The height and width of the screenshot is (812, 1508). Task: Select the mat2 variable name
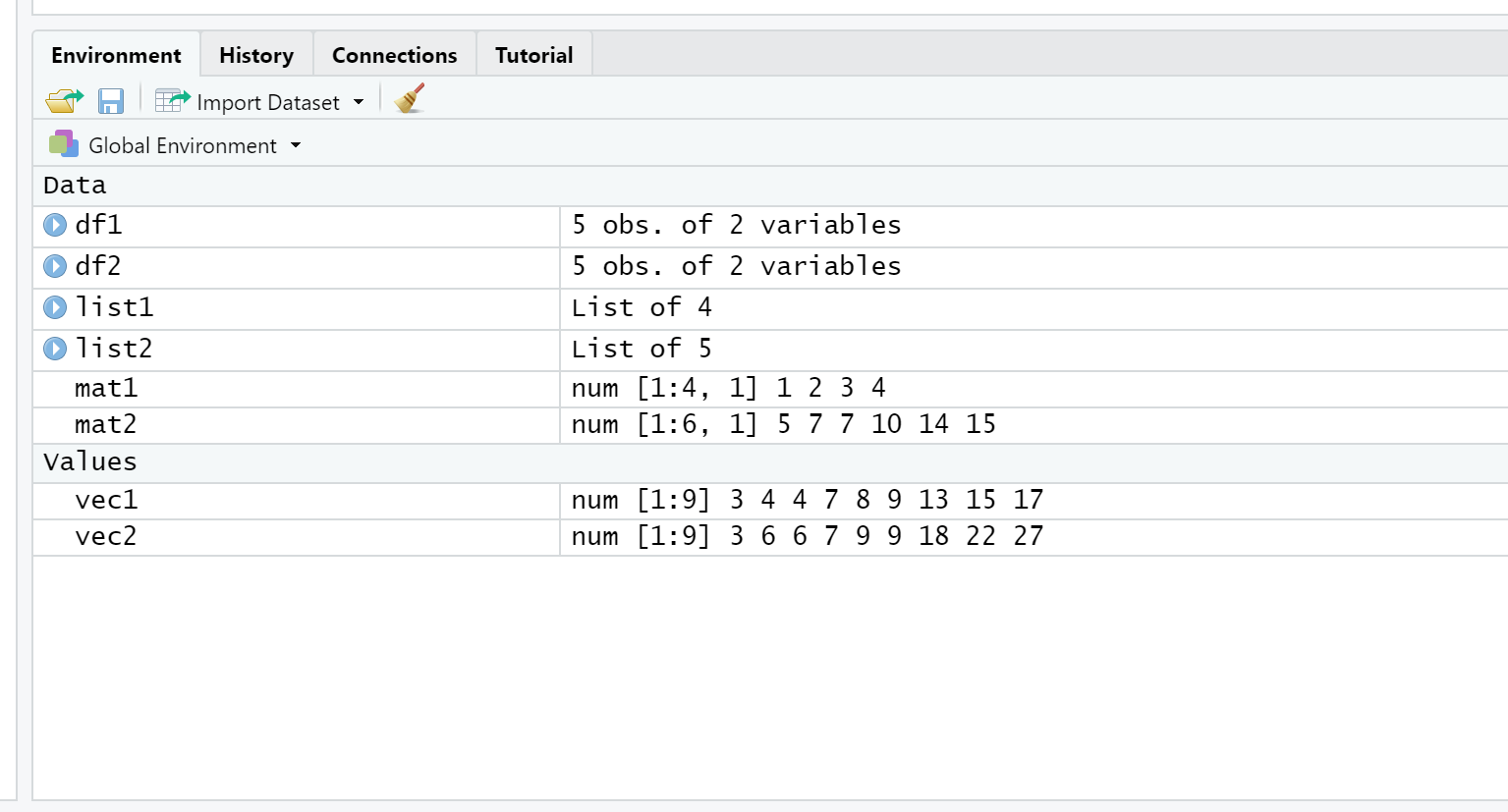coord(106,425)
